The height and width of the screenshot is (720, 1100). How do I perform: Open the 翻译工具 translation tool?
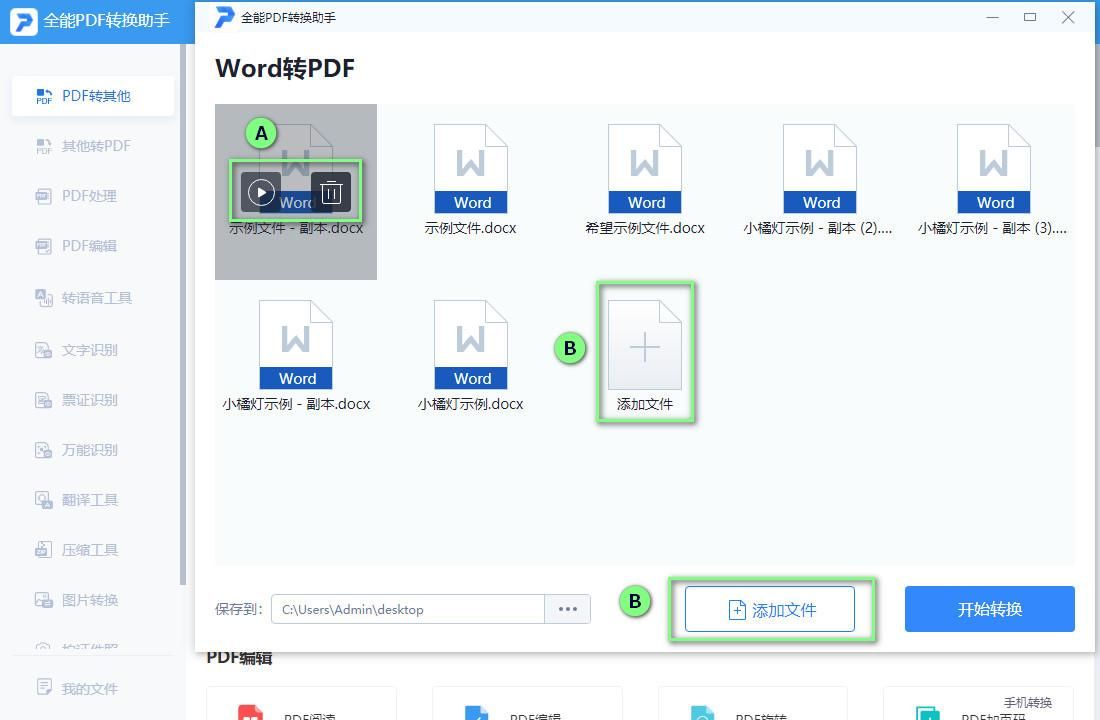click(92, 499)
